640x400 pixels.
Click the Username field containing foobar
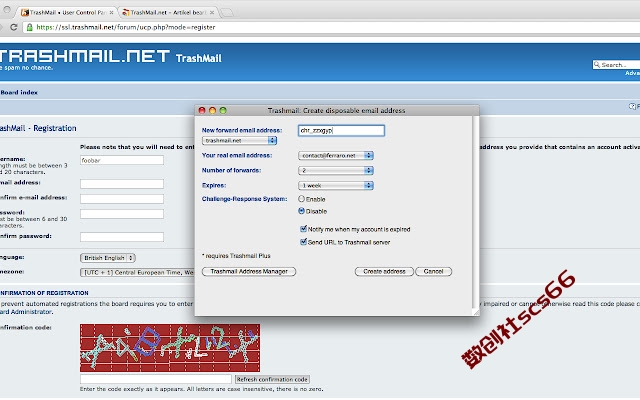122,160
